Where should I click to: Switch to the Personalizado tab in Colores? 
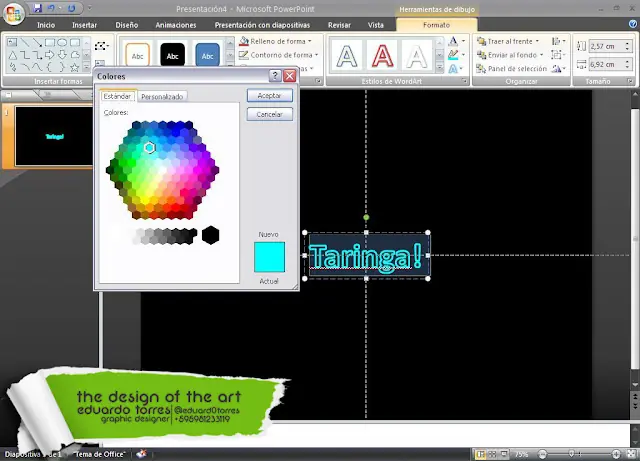tap(162, 97)
